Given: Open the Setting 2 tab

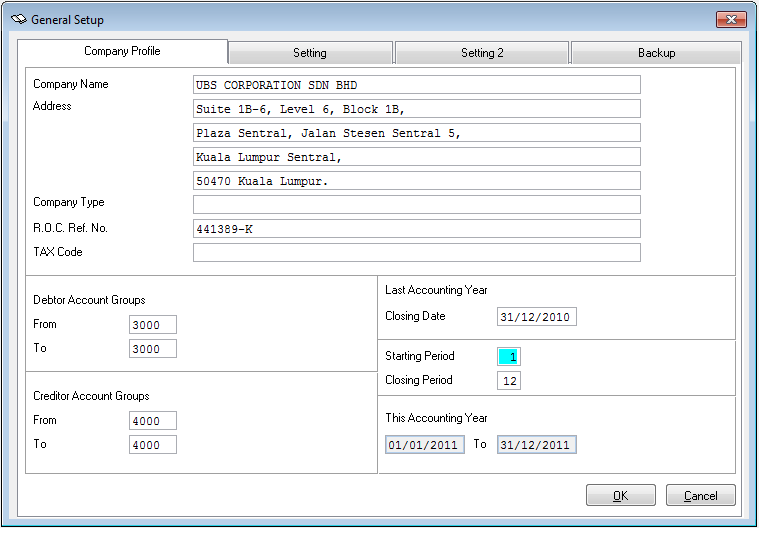Looking at the screenshot, I should click(x=482, y=53).
